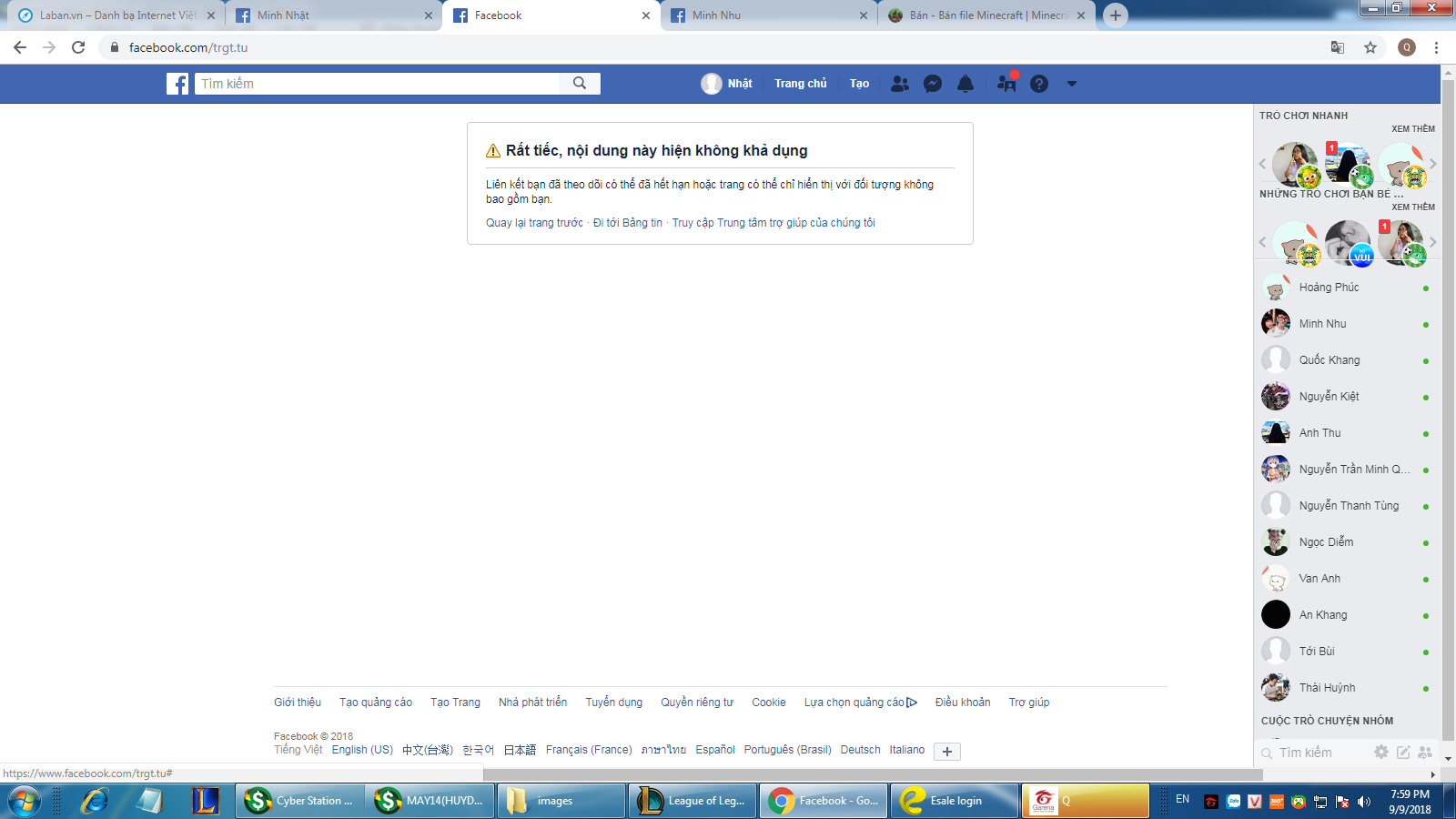1456x819 pixels.
Task: Click the Tạo quảng cáo footer link
Action: pos(376,703)
